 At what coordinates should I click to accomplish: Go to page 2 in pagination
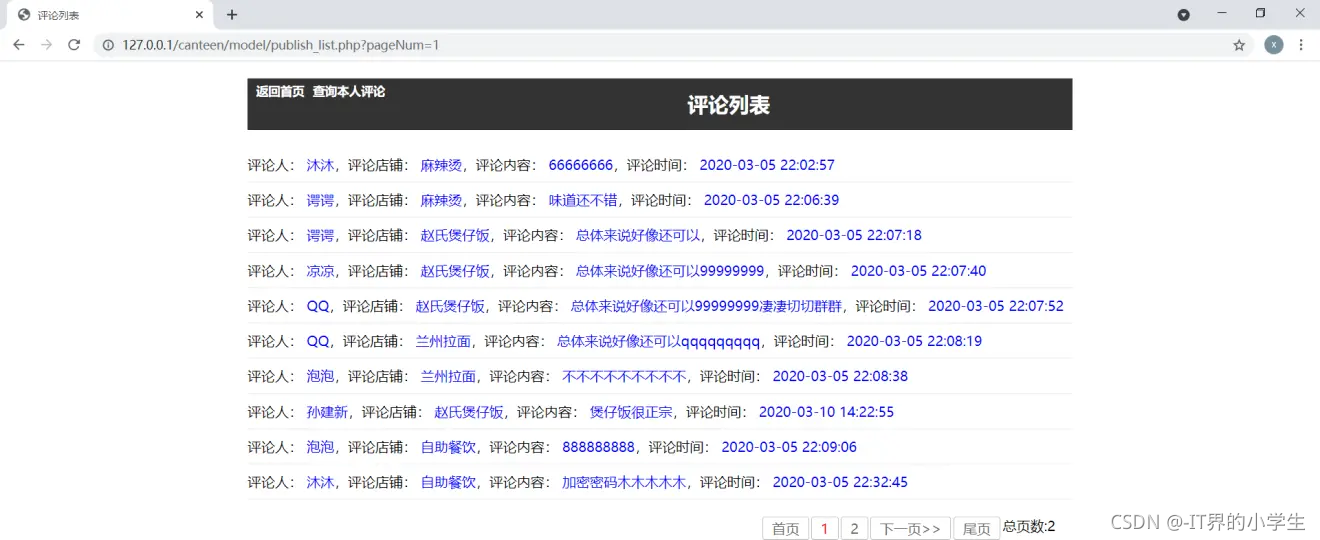853,529
